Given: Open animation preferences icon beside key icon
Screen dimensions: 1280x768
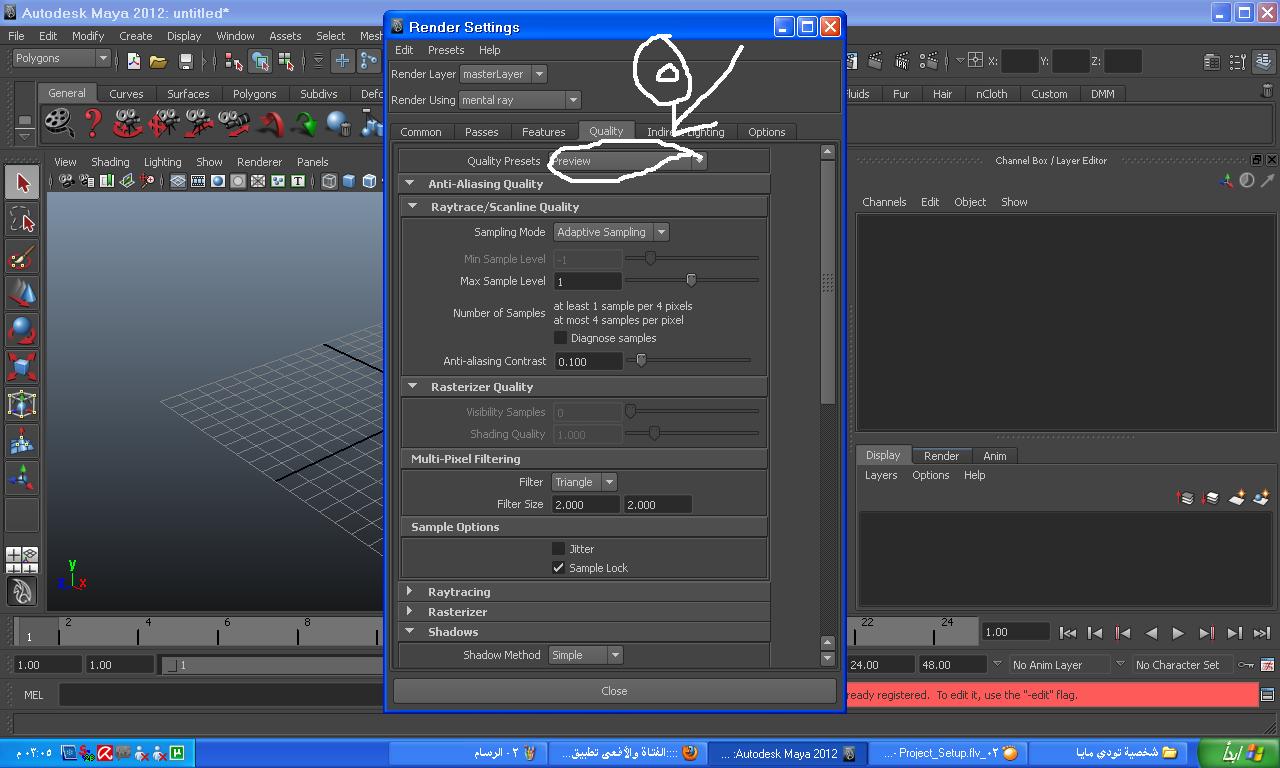Looking at the screenshot, I should 1267,664.
